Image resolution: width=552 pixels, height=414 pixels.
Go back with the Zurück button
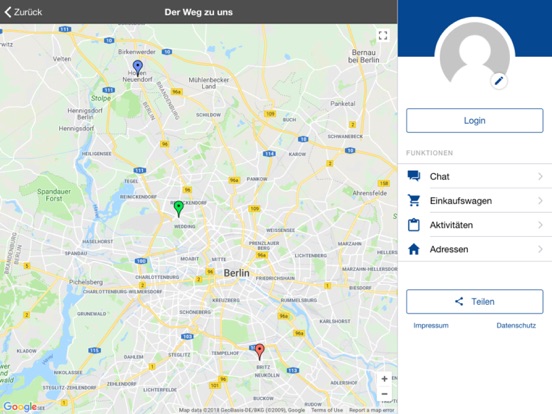[x=23, y=12]
